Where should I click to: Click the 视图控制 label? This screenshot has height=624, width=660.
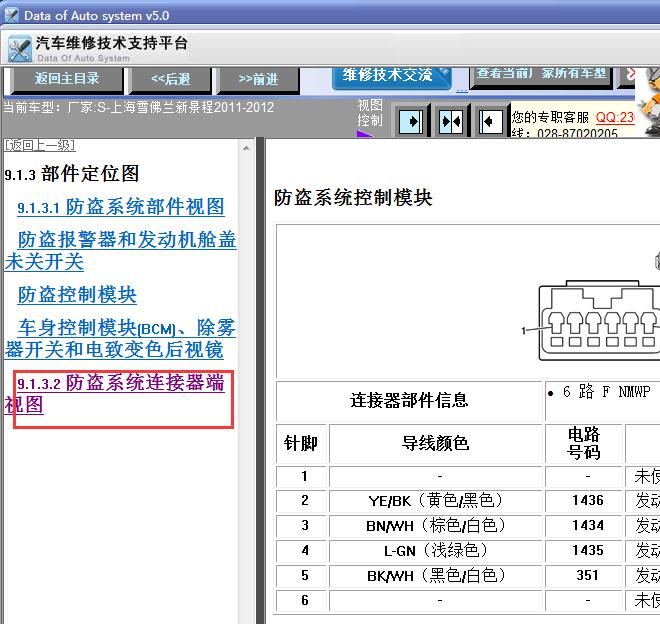[x=370, y=113]
